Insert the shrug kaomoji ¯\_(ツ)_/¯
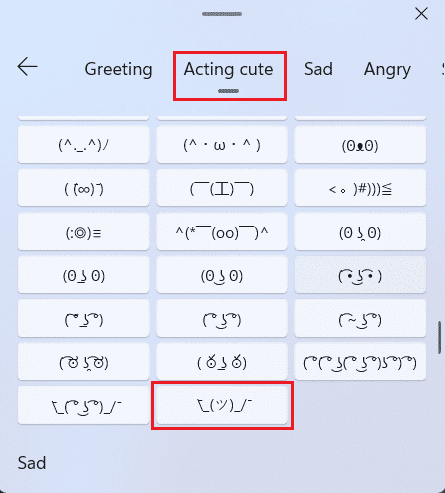This screenshot has height=493, width=445. 222,405
